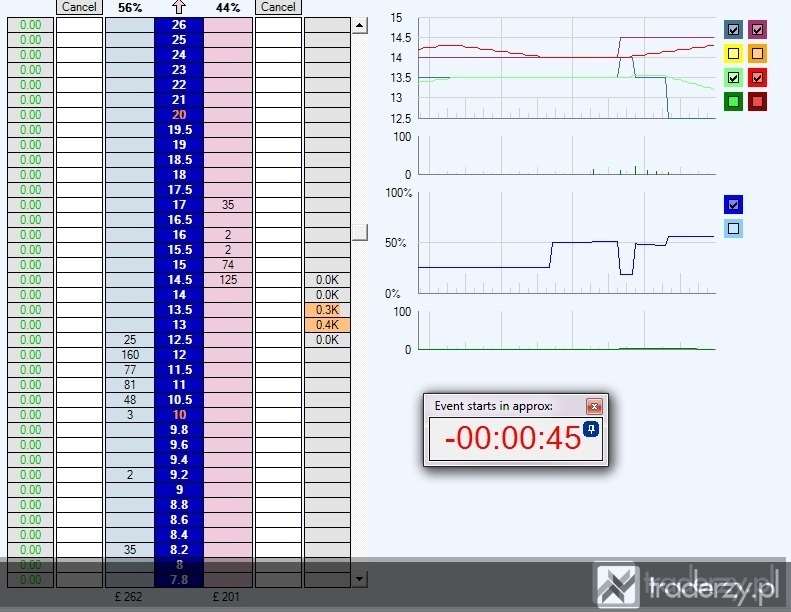Click back amount 25 at 12.5

(130, 340)
